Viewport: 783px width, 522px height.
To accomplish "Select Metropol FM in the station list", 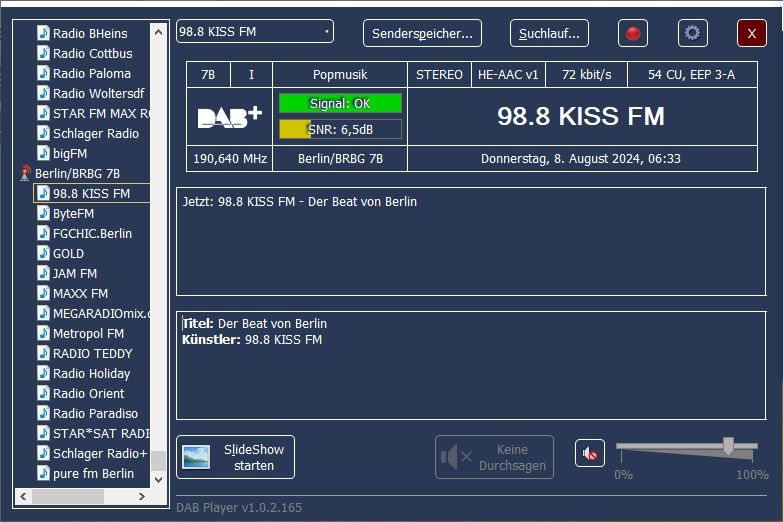I will (88, 333).
